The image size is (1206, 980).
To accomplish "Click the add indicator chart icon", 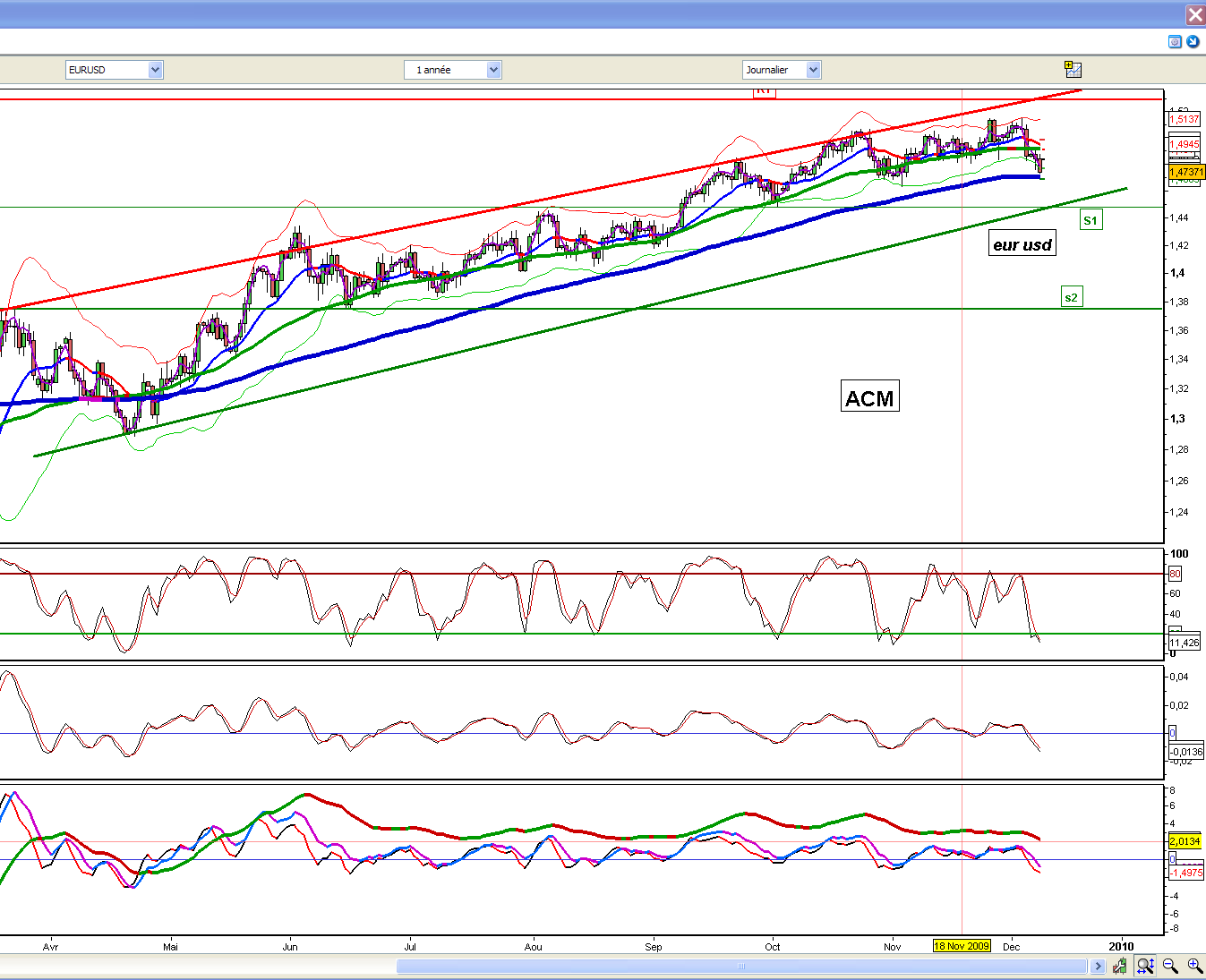I will coord(1073,70).
